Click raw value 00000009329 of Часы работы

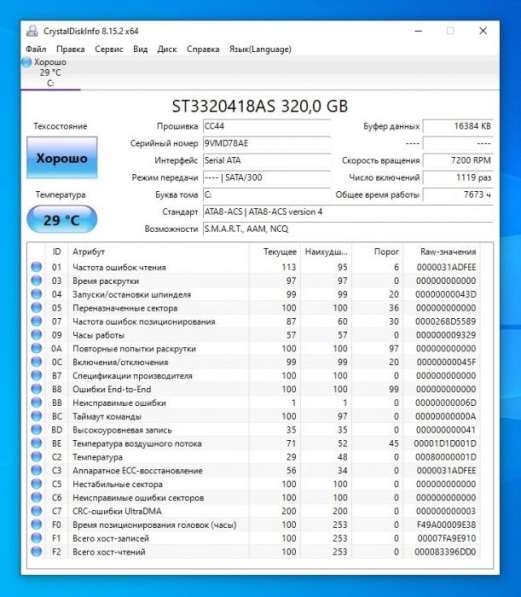[x=446, y=335]
